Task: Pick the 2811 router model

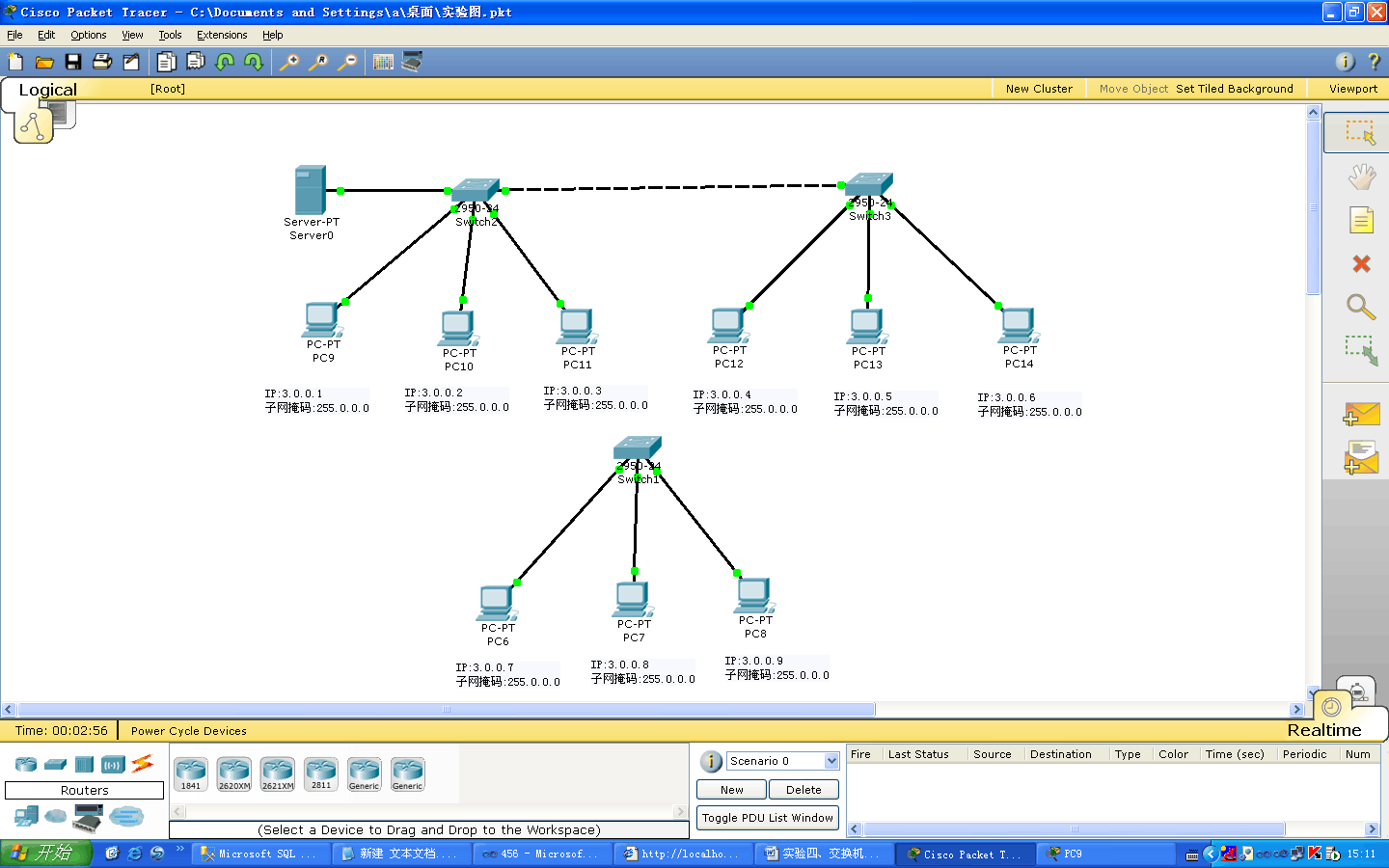Action: 321,773
